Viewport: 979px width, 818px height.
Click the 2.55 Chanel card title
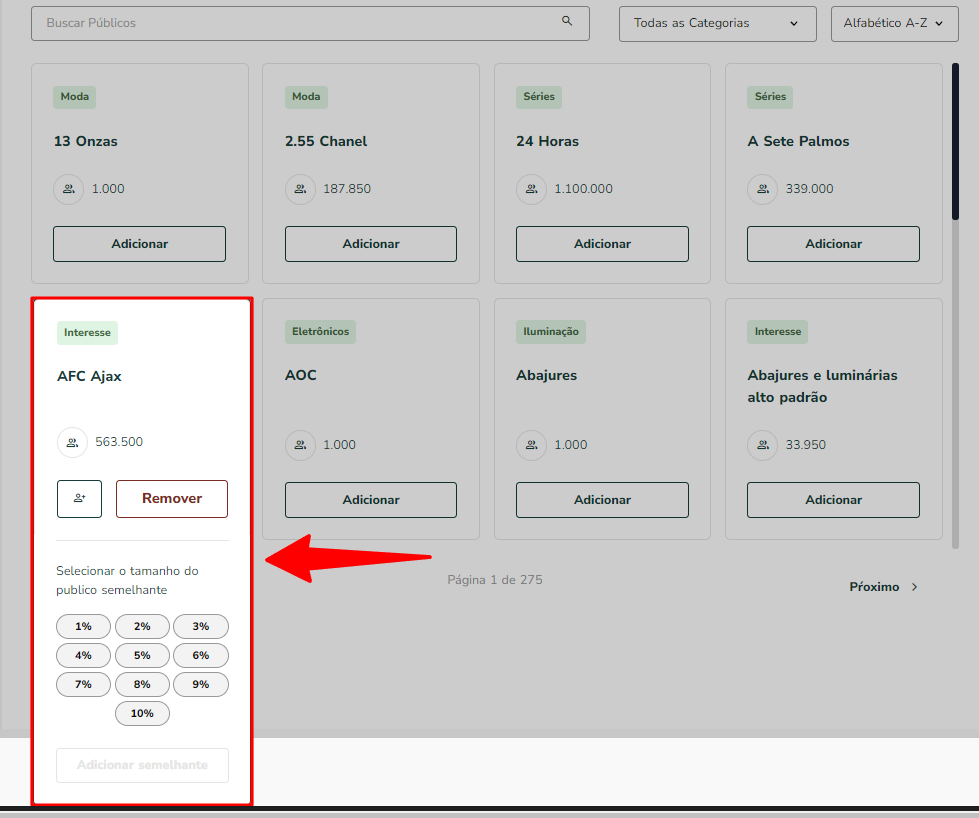pyautogui.click(x=326, y=142)
